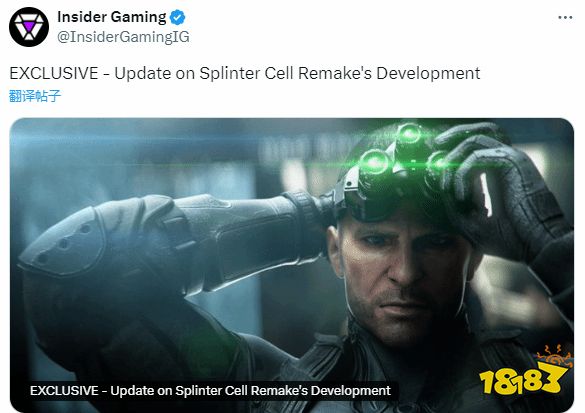Open the @InsiderGamingIG handle link

(x=123, y=37)
